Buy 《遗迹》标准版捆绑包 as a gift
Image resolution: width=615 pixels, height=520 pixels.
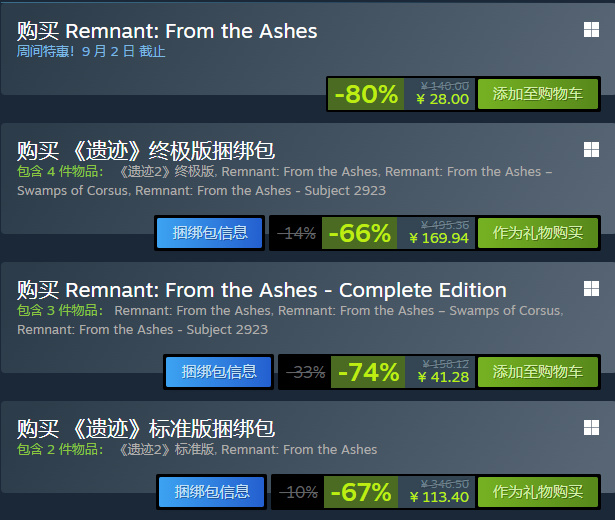pos(537,492)
